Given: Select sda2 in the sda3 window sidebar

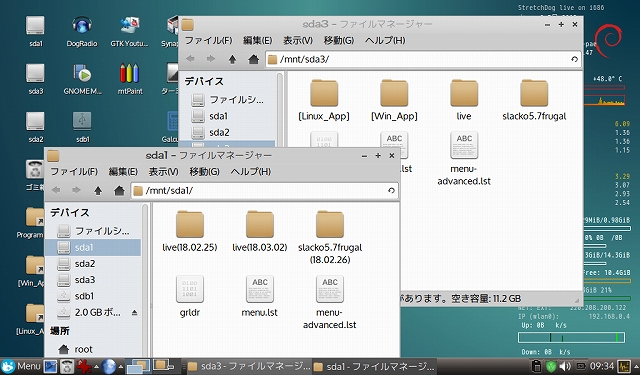Looking at the screenshot, I should [x=227, y=132].
